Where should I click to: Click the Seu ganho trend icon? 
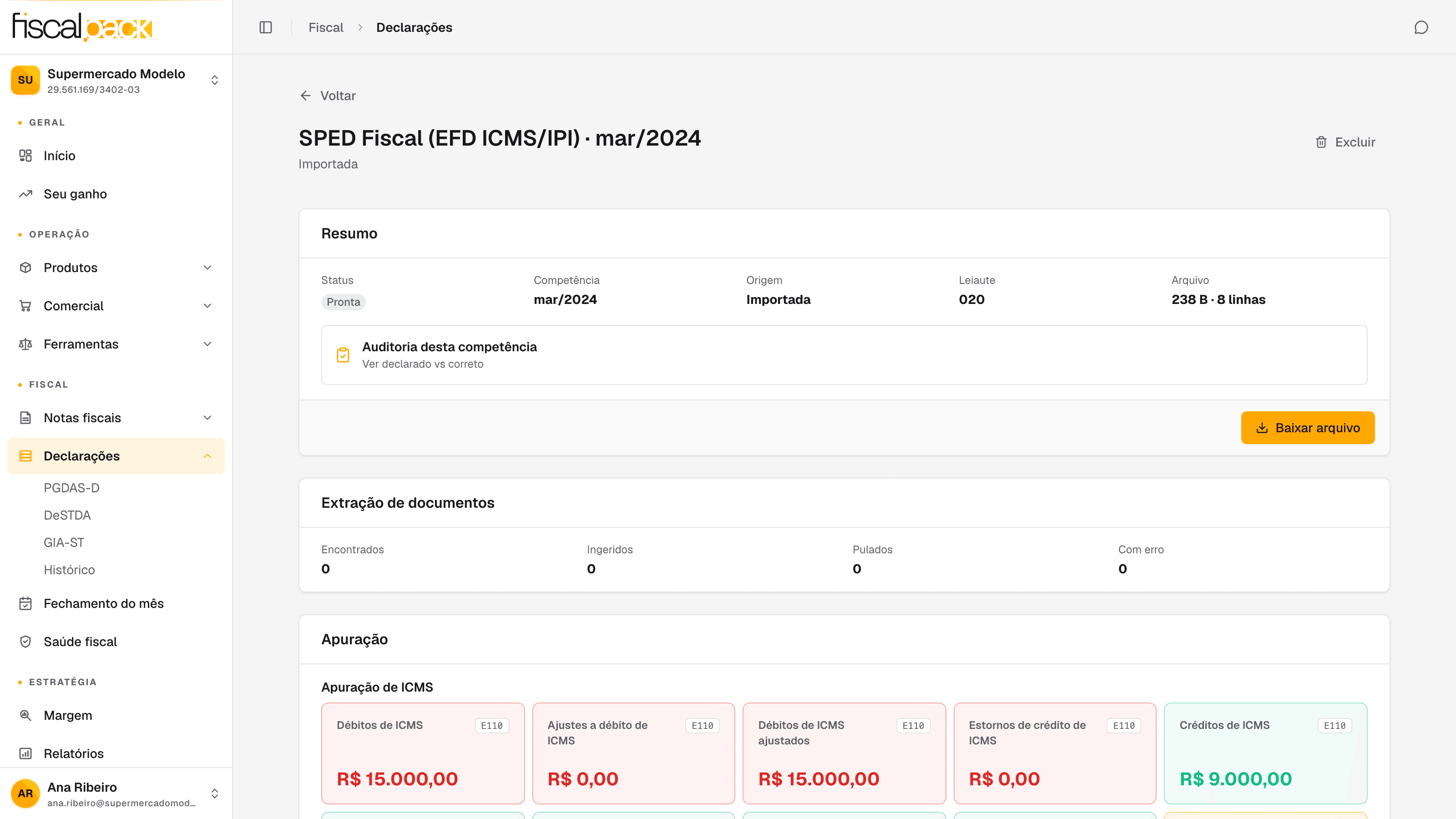25,194
